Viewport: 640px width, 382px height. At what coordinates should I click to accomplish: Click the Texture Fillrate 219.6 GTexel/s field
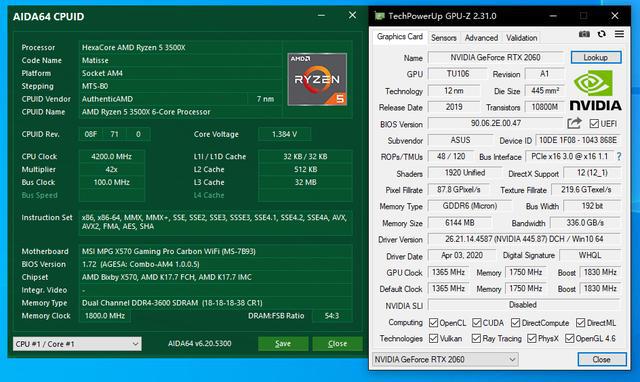click(586, 190)
